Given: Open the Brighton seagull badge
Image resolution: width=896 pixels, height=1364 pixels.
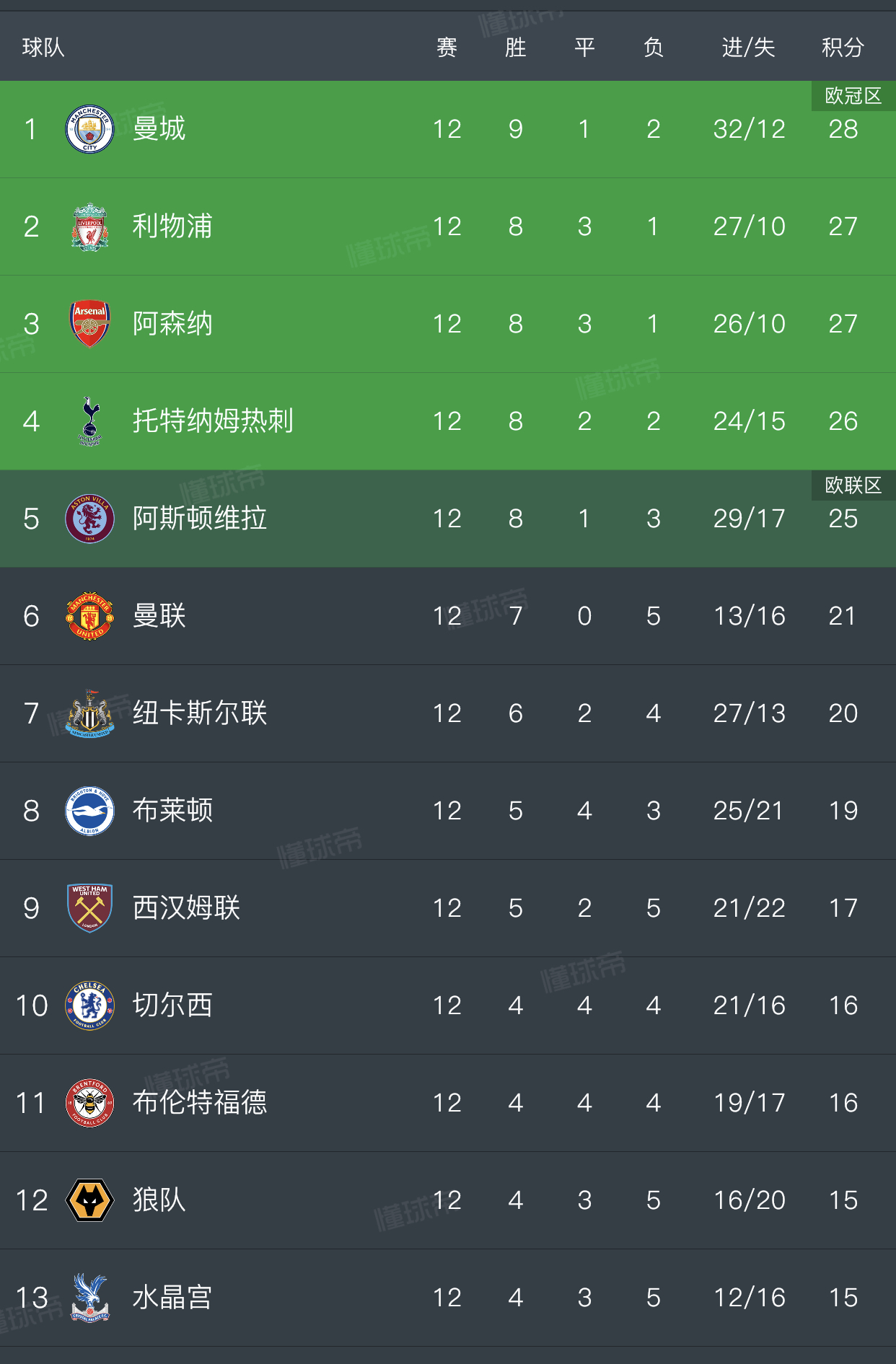Looking at the screenshot, I should tap(89, 811).
